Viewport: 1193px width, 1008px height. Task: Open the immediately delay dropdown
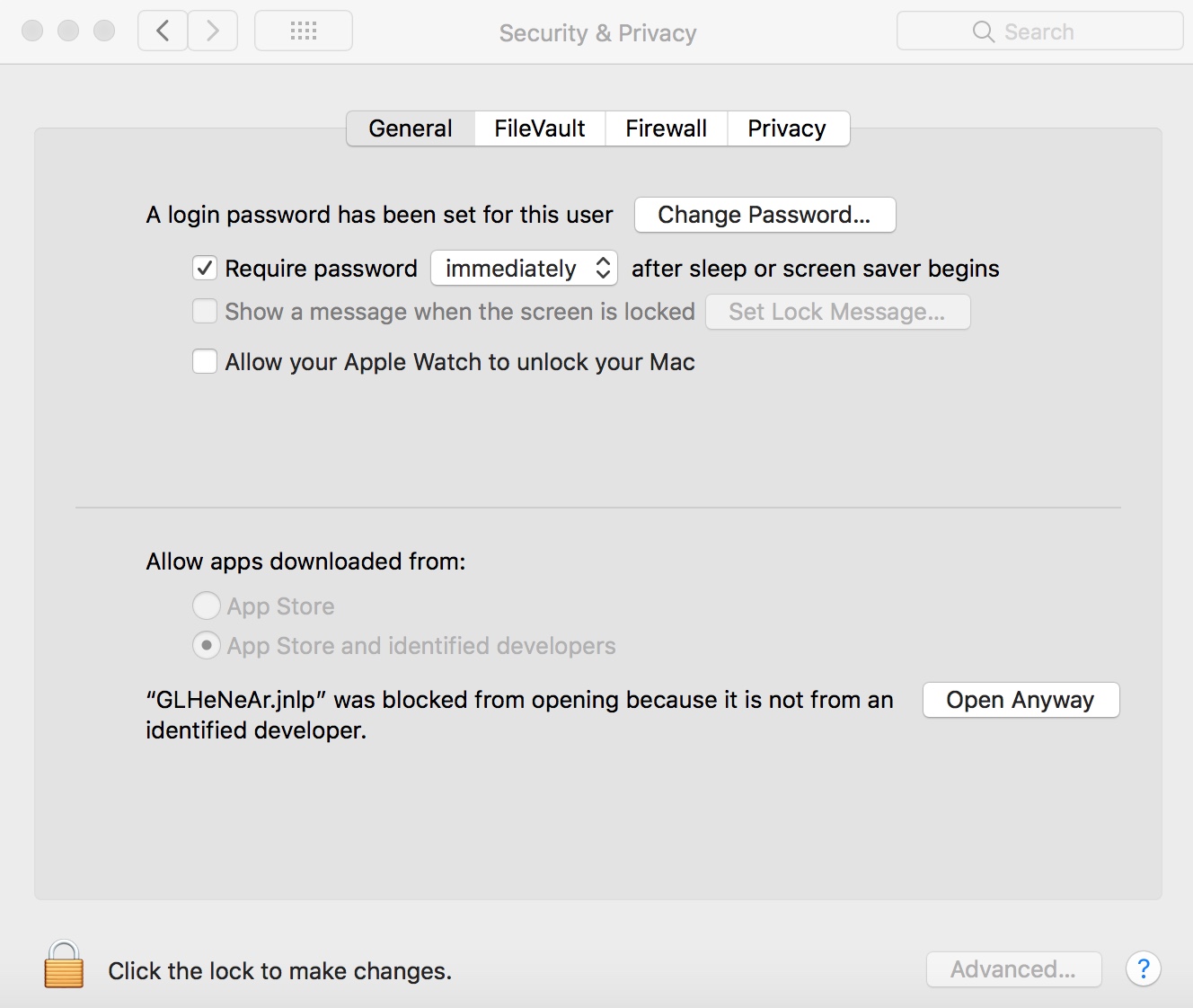pyautogui.click(x=524, y=268)
